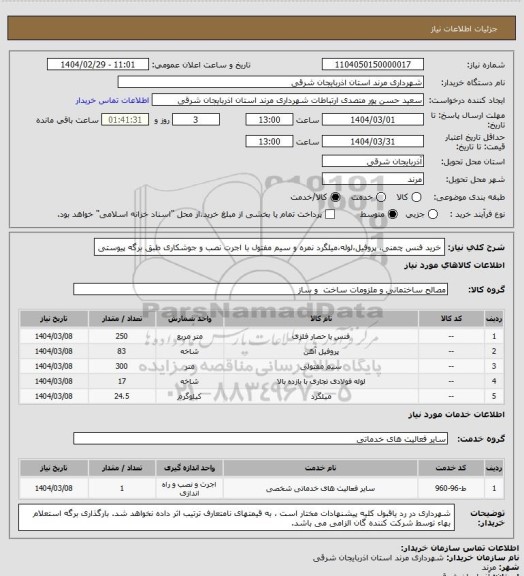This screenshot has width=524, height=576.
Task: Click quantity 24.5 in the goods table
Action: (x=122, y=396)
